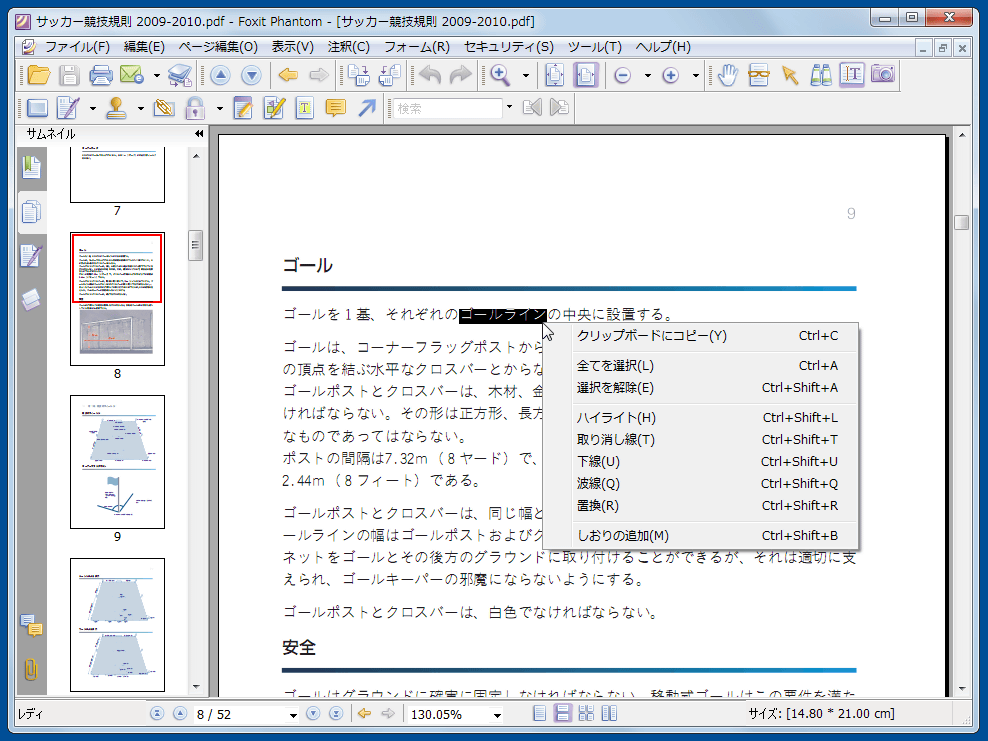
Task: Click the Save diskette icon
Action: (69, 76)
